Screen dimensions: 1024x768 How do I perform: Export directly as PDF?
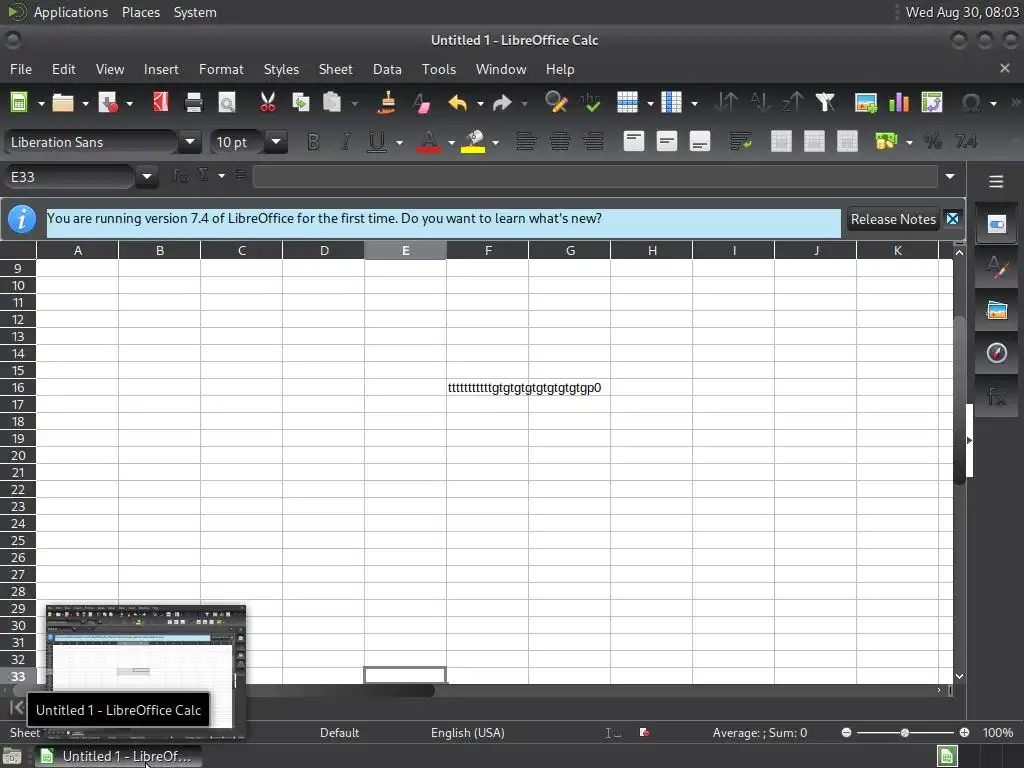point(161,103)
